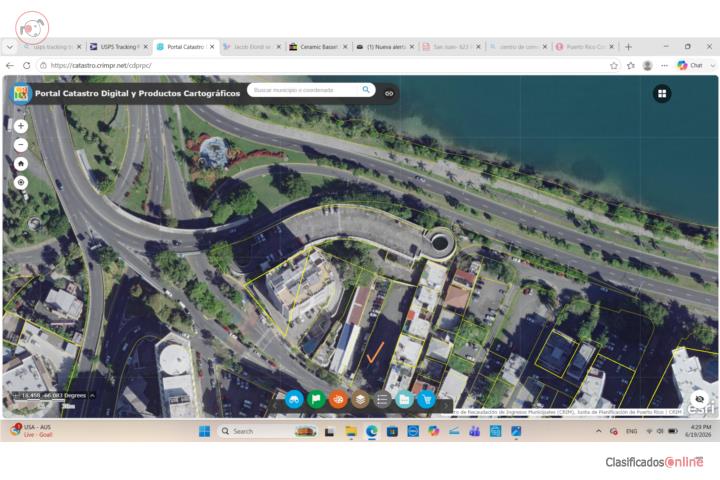
Task: Open the basemap gallery grid button
Action: point(662,94)
